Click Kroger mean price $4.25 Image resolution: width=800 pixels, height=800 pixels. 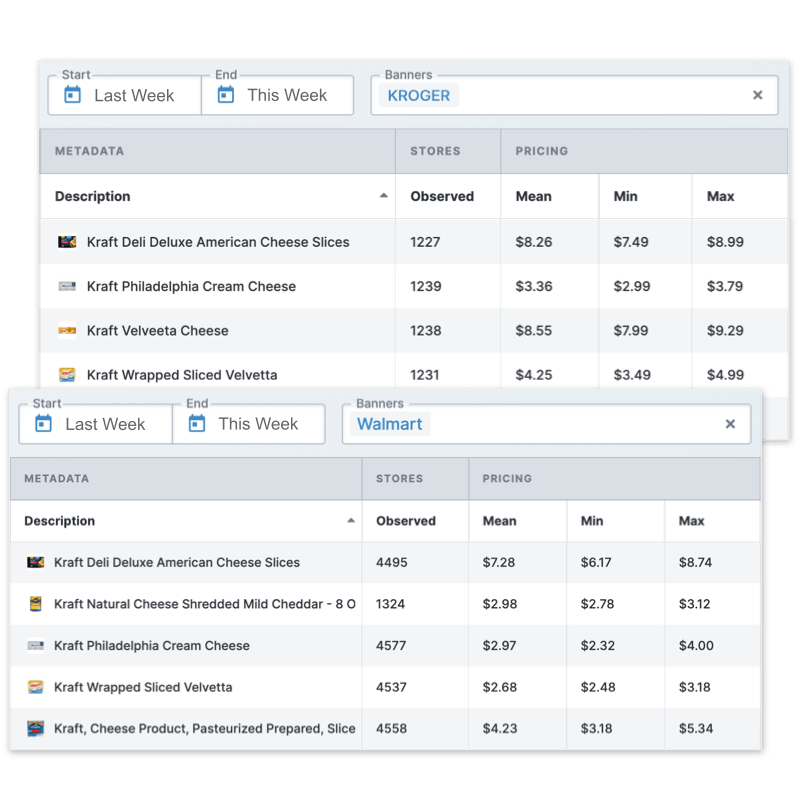pyautogui.click(x=534, y=376)
